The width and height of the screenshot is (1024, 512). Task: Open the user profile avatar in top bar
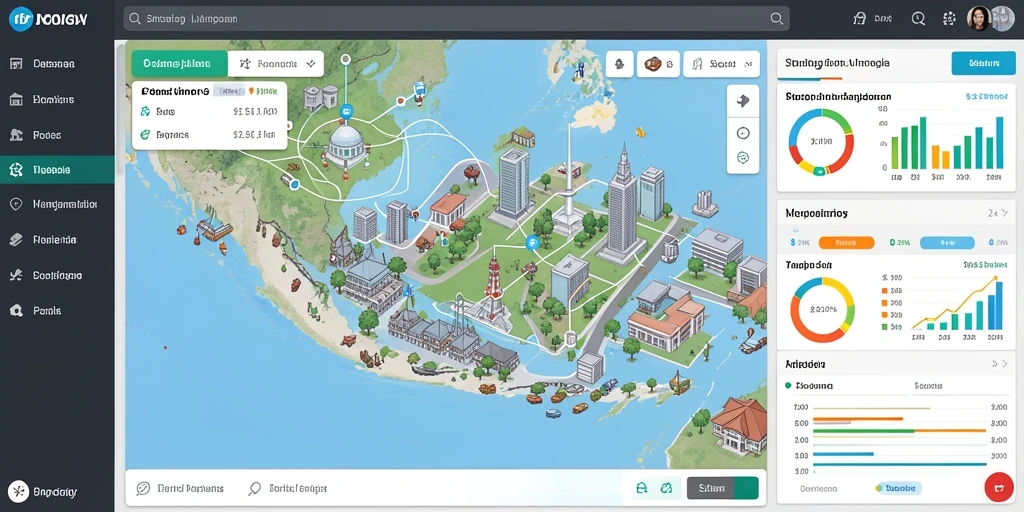coord(979,19)
